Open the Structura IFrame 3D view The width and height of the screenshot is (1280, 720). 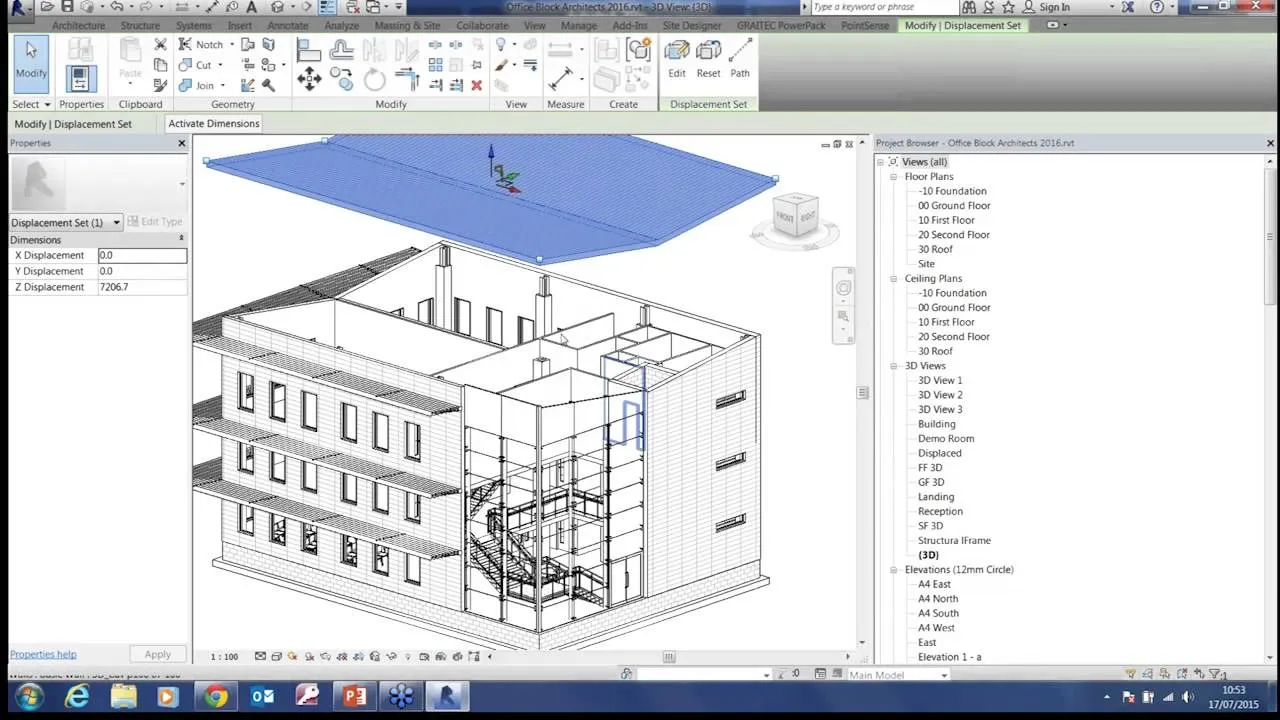(954, 541)
